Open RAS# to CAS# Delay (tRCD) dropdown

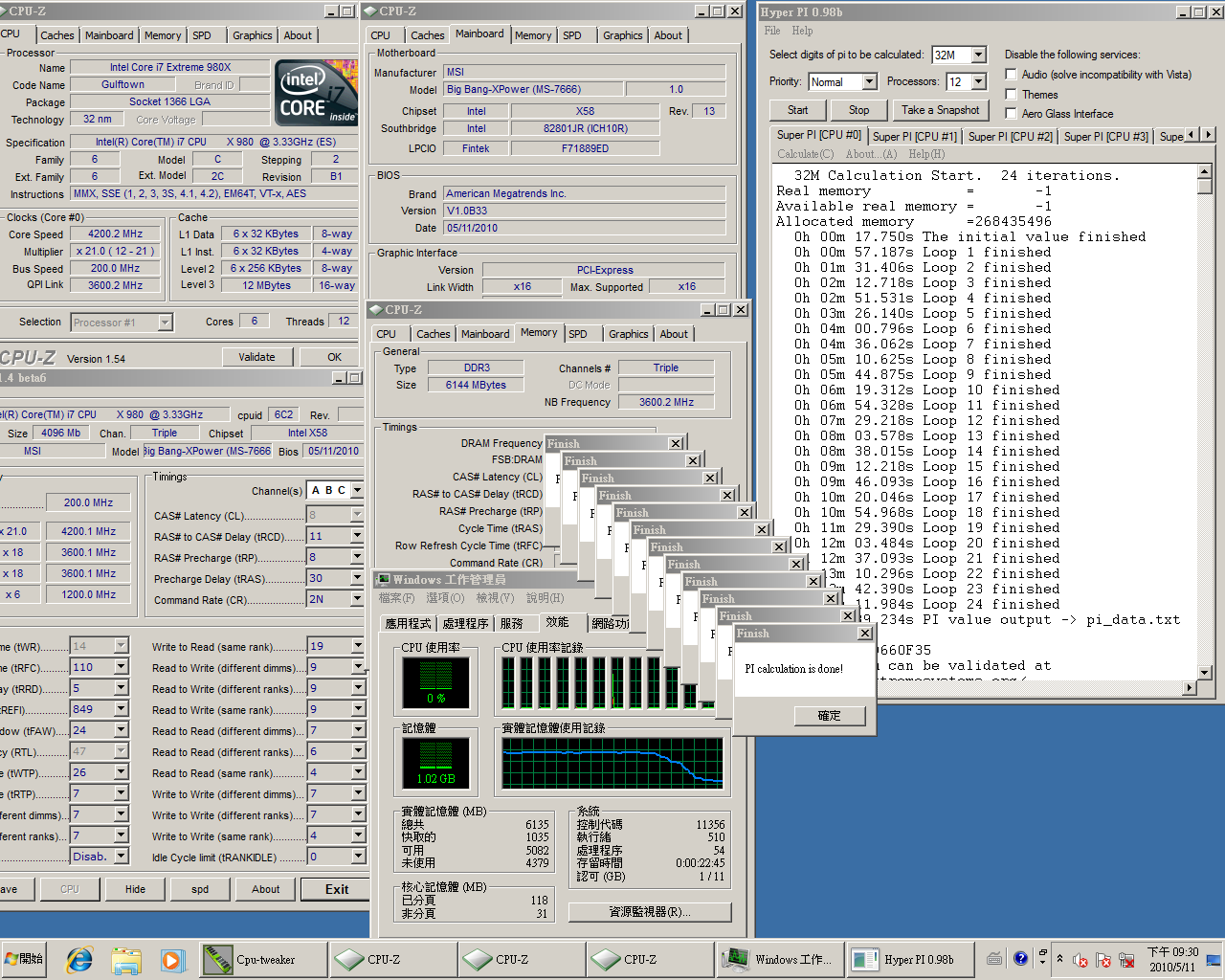[x=357, y=536]
